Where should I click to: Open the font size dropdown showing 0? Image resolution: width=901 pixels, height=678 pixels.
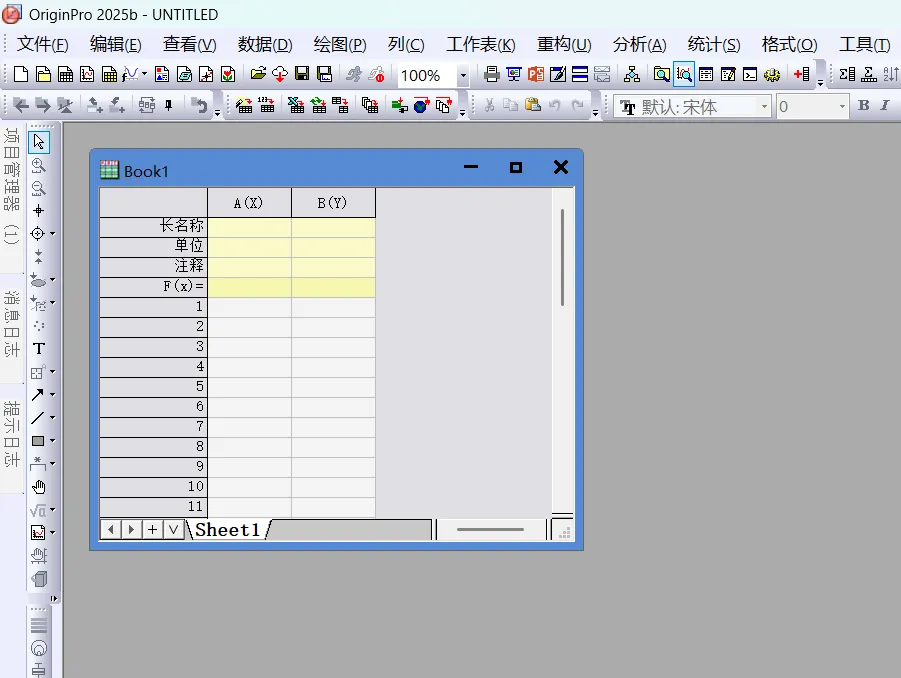842,106
